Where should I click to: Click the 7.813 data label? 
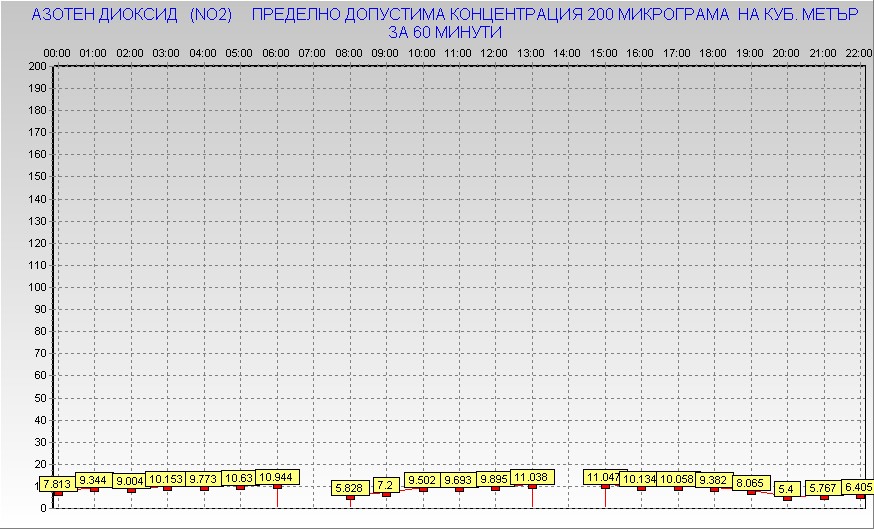56,485
